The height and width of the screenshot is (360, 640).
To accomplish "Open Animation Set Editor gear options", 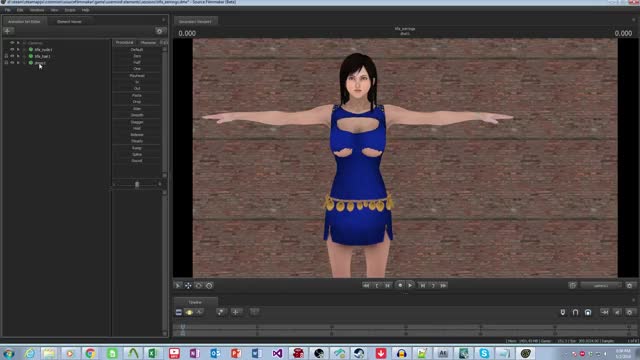I will pos(160,31).
